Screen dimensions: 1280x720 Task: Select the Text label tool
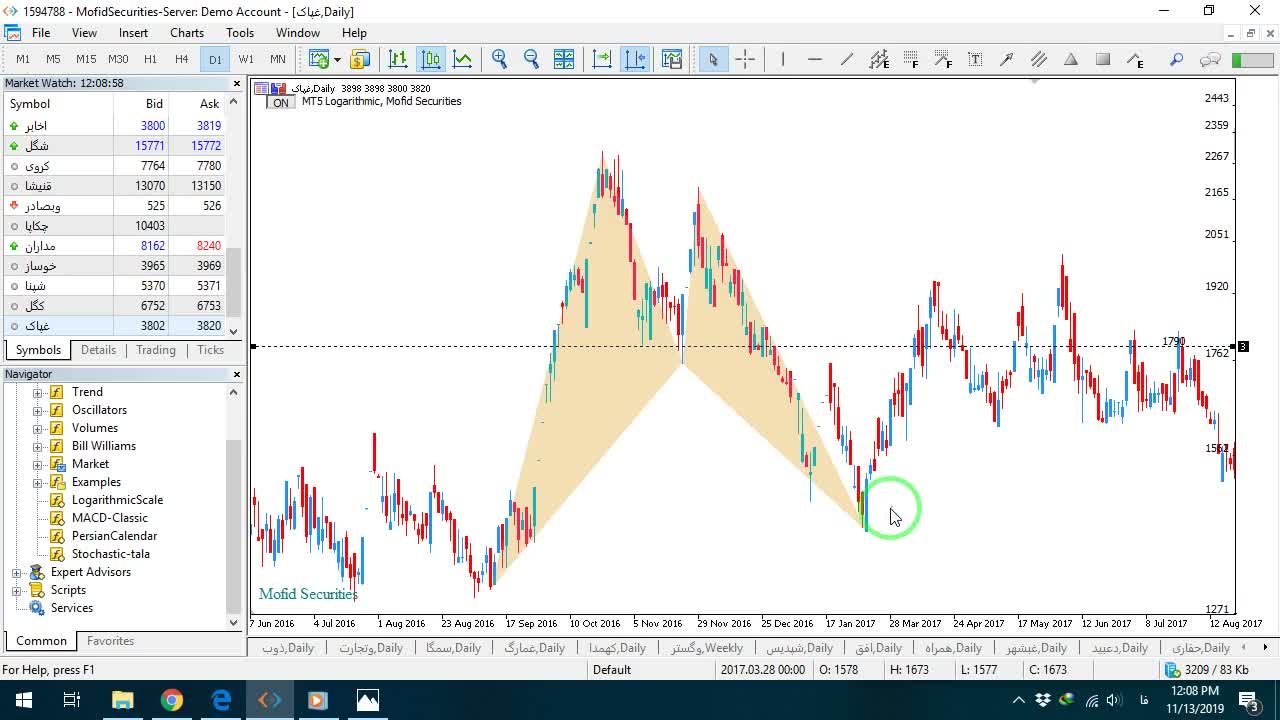coord(975,60)
